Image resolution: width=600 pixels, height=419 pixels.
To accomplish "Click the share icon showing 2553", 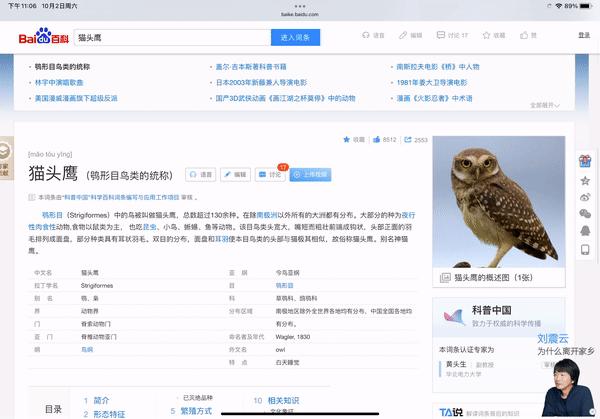I will pyautogui.click(x=416, y=140).
